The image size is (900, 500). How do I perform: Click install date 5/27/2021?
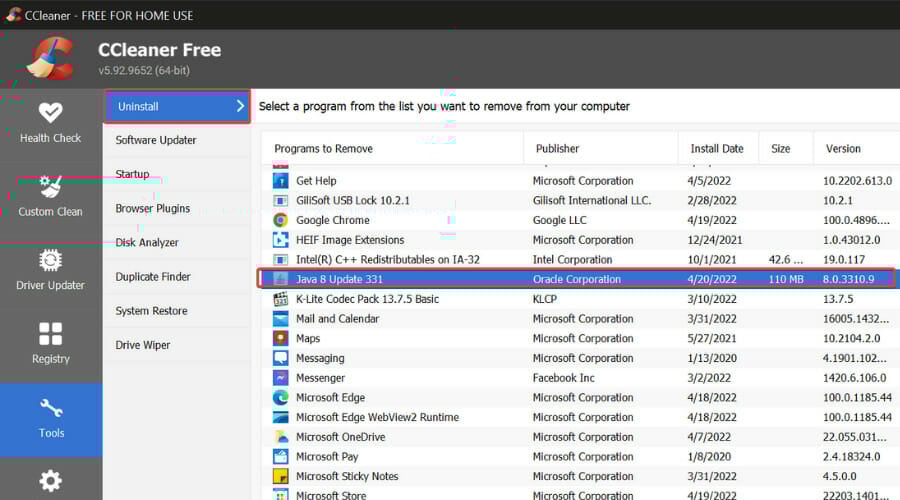coord(712,338)
